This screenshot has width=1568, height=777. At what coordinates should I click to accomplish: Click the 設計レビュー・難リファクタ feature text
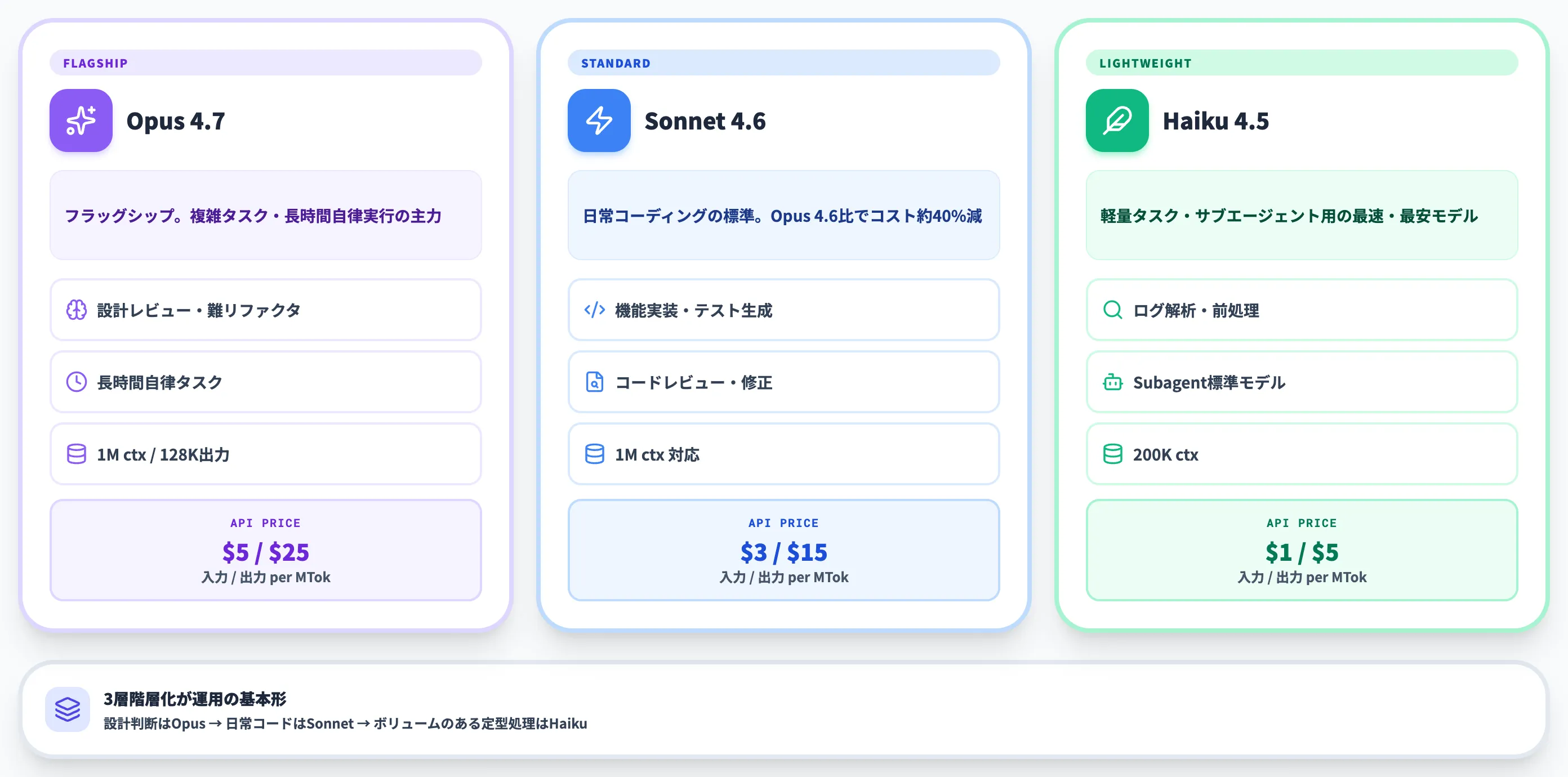[199, 310]
